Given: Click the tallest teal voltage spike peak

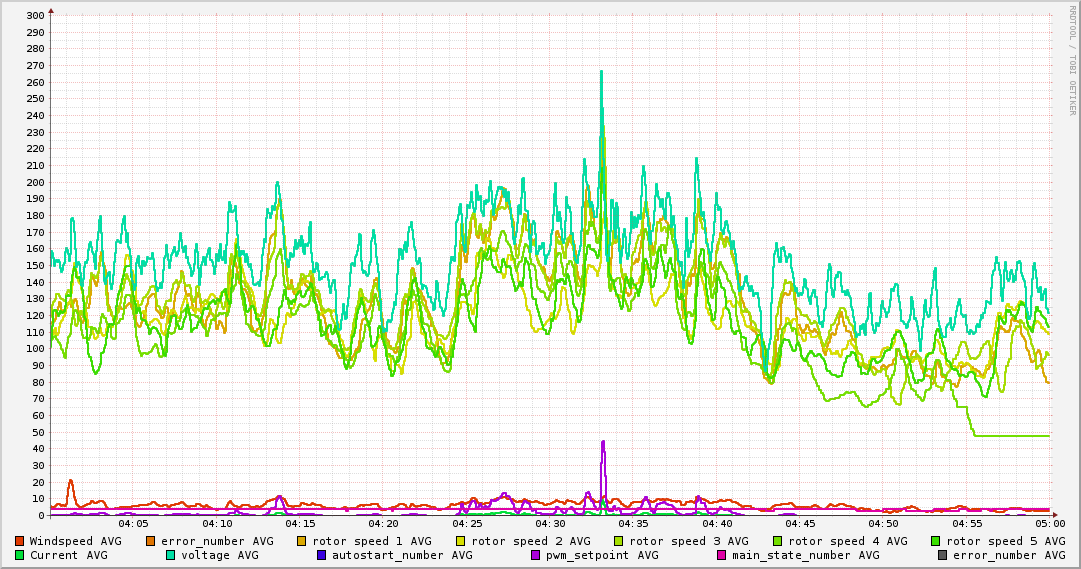Looking at the screenshot, I should (x=601, y=72).
